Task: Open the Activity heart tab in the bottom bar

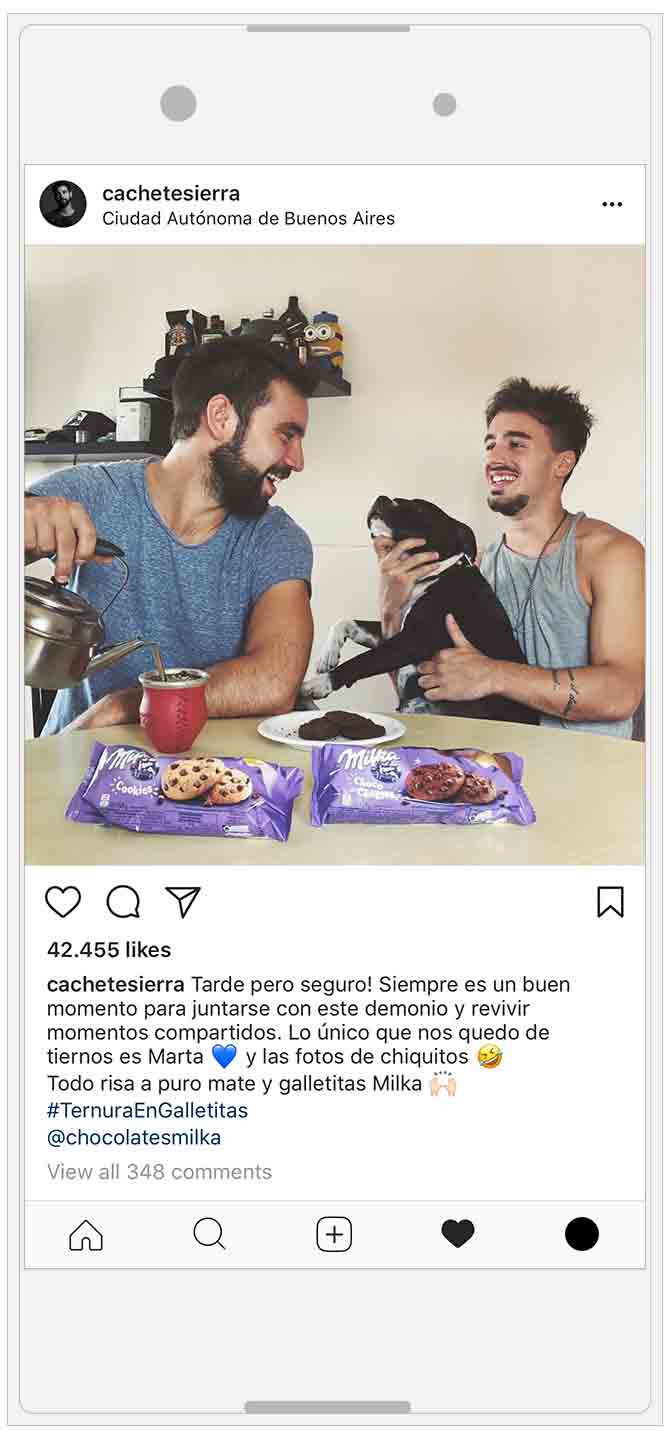Action: point(458,1235)
